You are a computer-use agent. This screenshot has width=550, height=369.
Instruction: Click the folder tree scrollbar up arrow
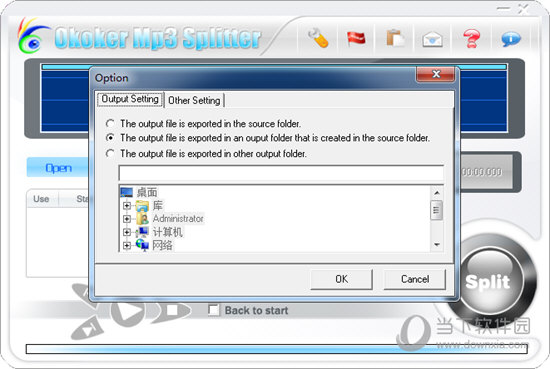436,193
